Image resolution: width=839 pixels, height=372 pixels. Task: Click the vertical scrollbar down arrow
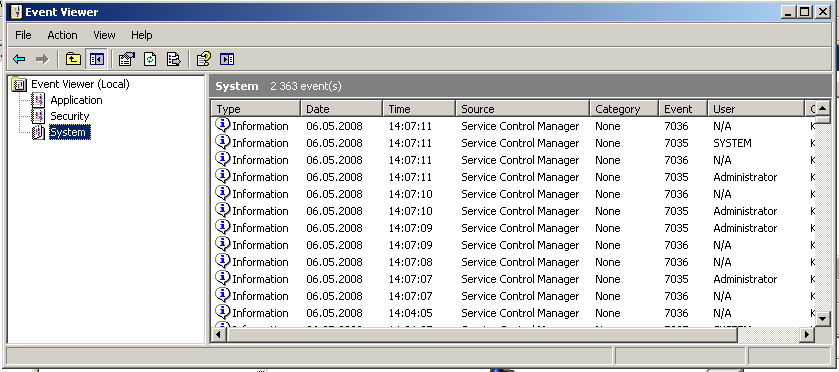(822, 319)
